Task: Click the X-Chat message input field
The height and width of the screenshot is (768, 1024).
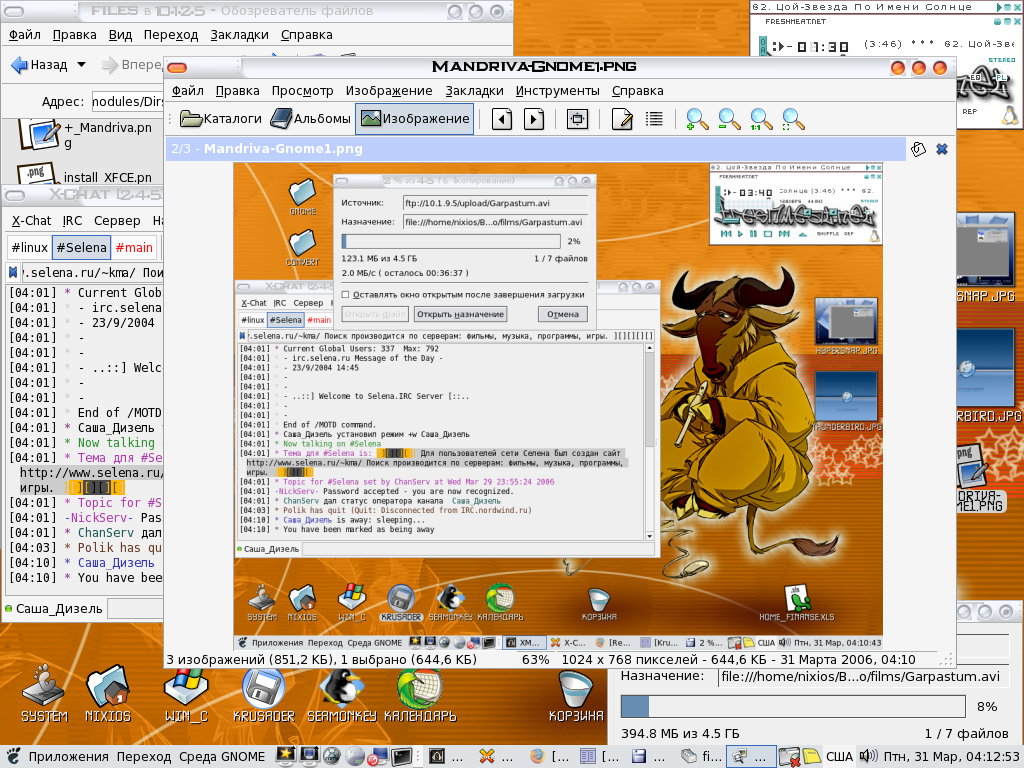Action: click(135, 609)
